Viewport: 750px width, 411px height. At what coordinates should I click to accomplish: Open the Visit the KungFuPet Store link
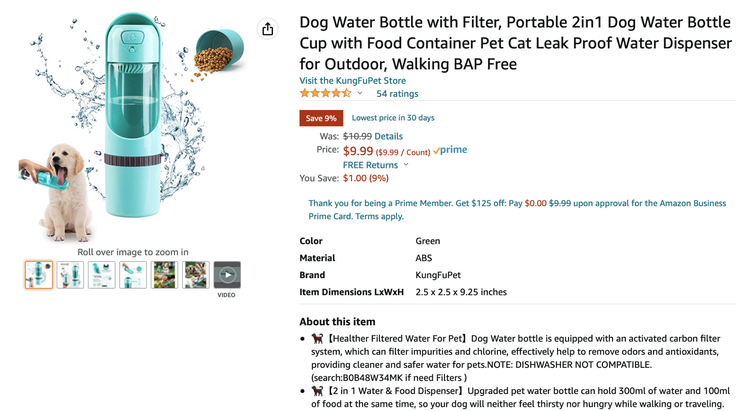(352, 80)
